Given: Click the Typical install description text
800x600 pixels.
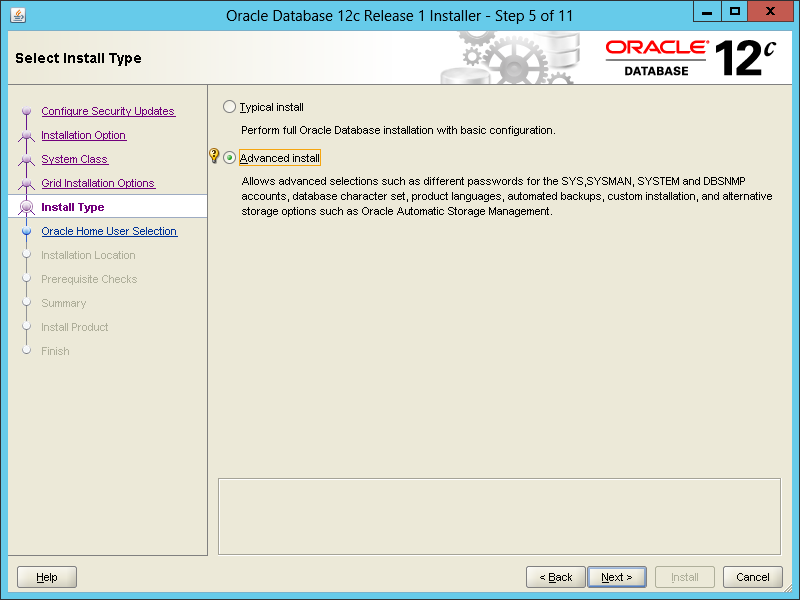Looking at the screenshot, I should [398, 130].
